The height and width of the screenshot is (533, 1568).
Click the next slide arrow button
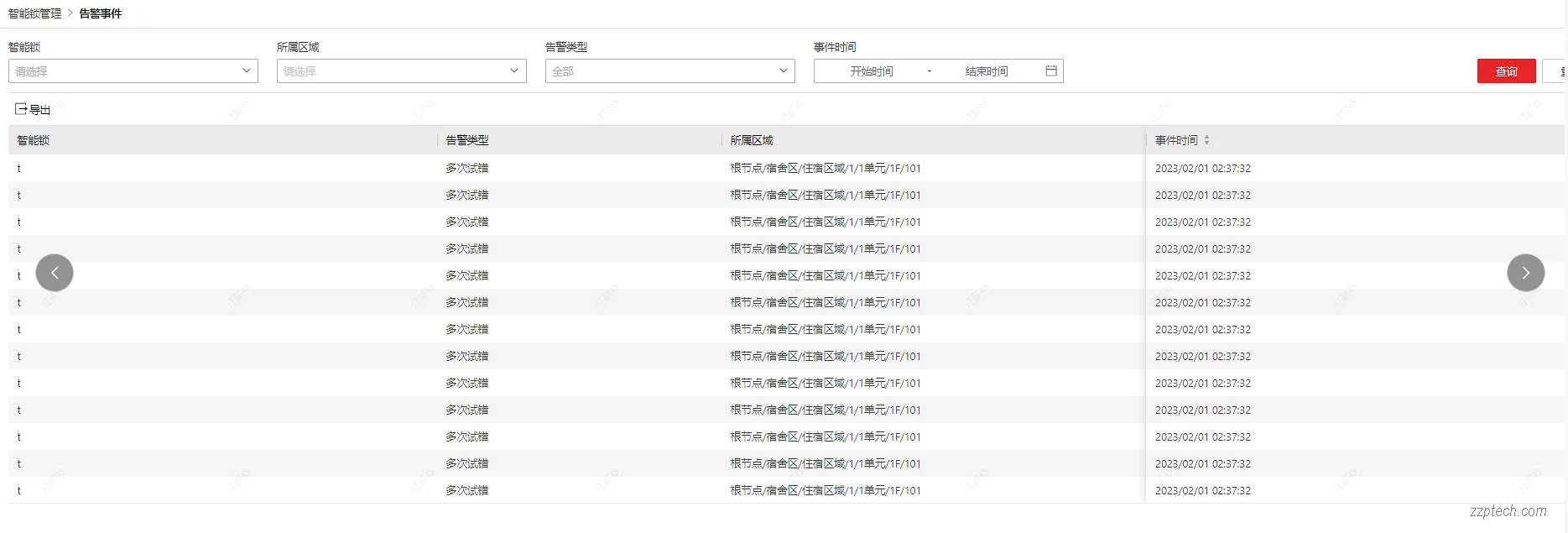point(1525,273)
